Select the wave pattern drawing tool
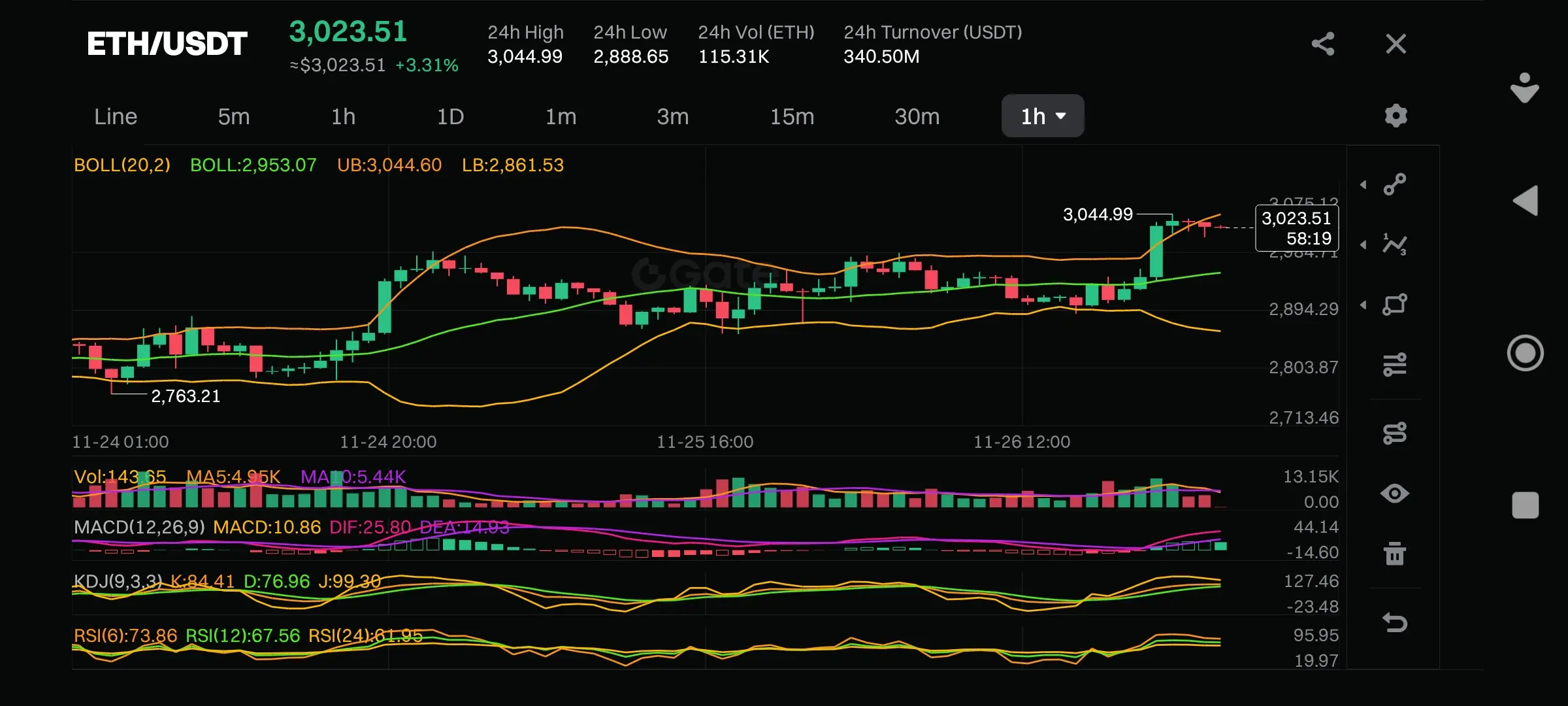Screen dimensions: 1568x706 1395,244
